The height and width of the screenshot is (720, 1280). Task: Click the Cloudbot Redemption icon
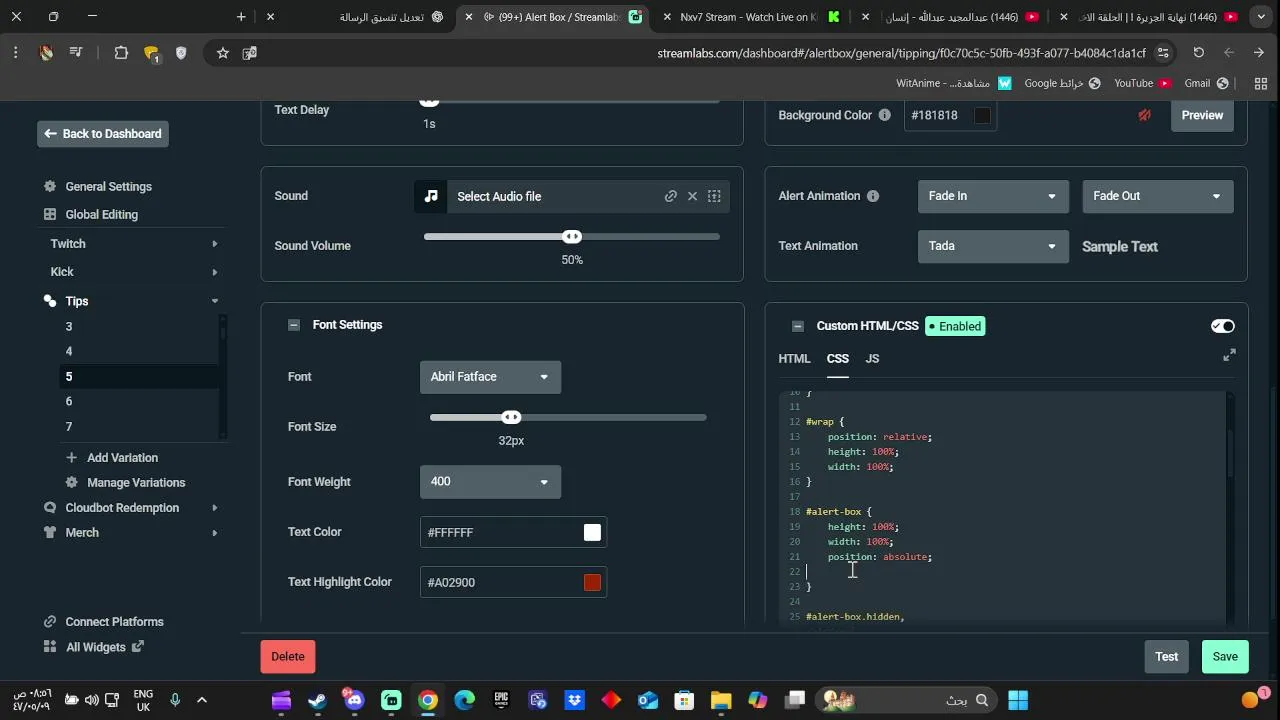tap(50, 508)
